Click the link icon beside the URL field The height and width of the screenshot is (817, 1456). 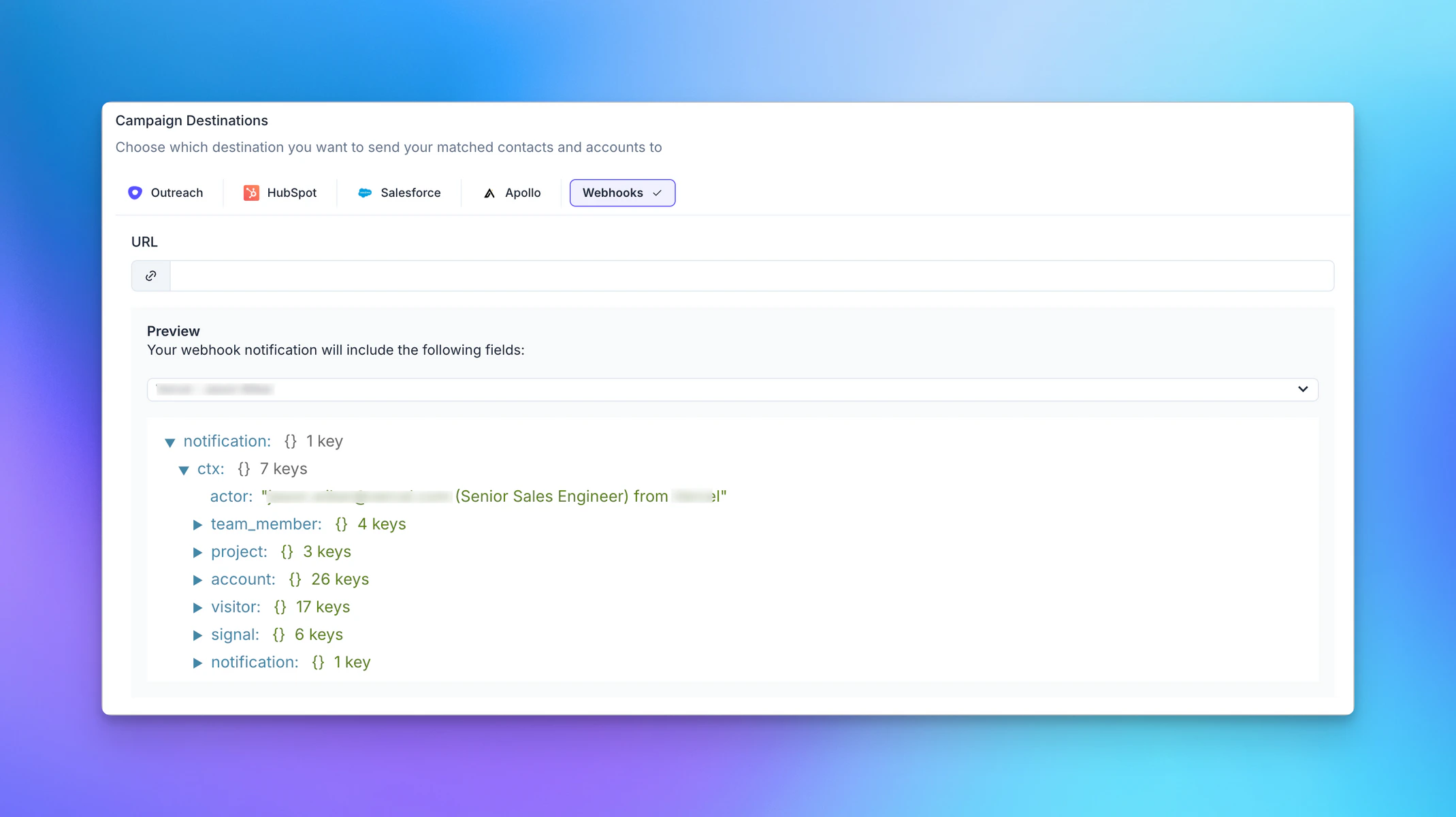click(x=150, y=275)
